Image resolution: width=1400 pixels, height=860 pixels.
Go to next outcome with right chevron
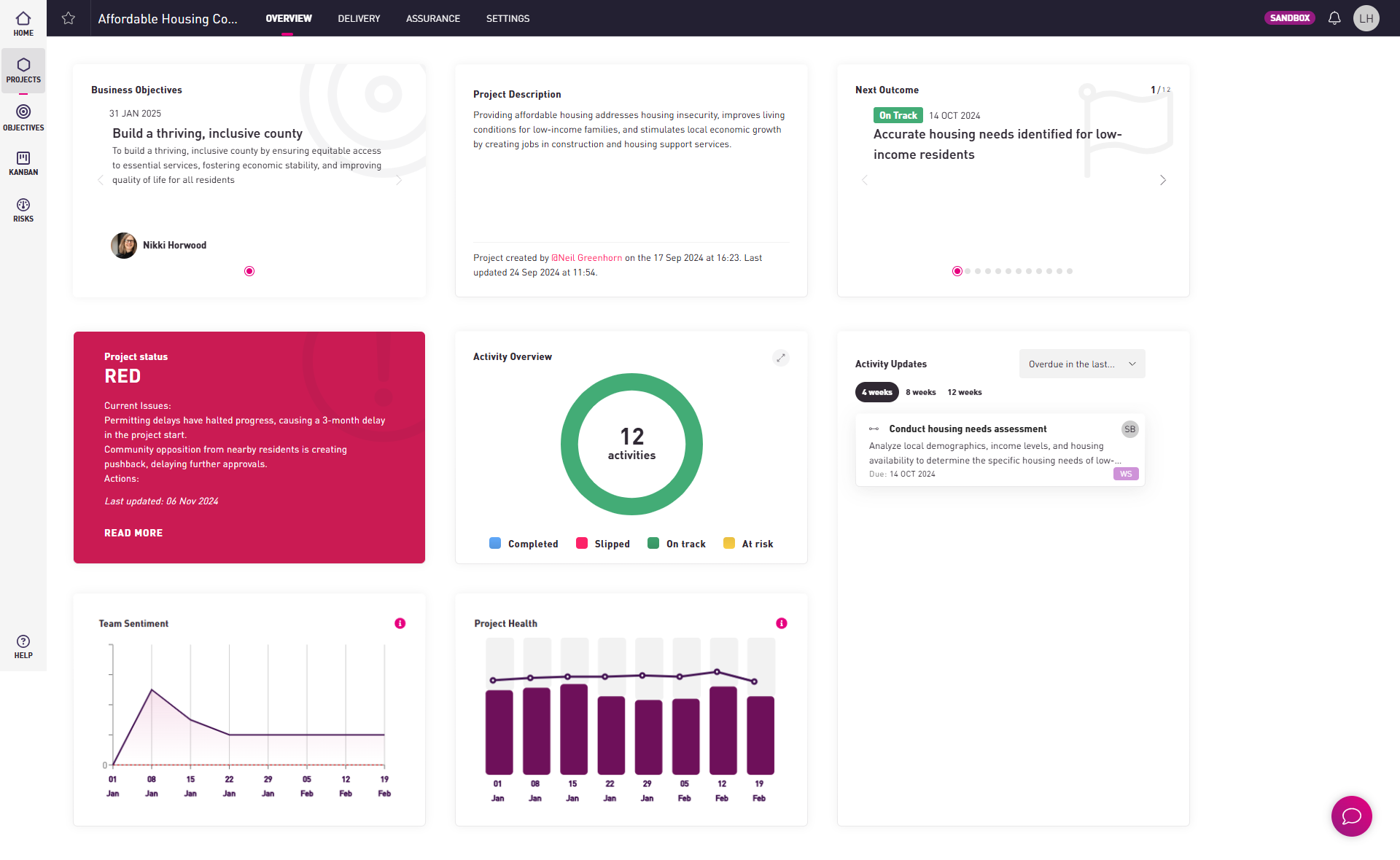pyautogui.click(x=1163, y=180)
